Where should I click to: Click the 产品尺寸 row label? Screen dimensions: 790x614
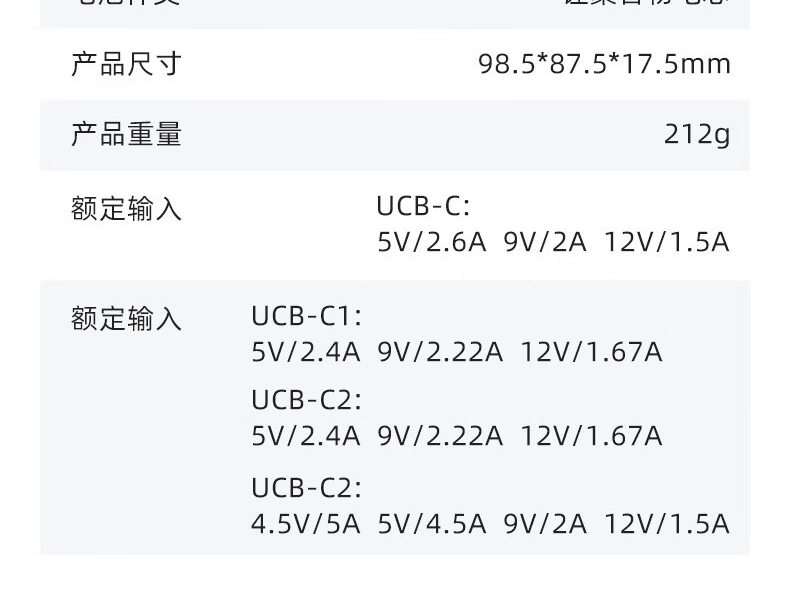tap(126, 64)
